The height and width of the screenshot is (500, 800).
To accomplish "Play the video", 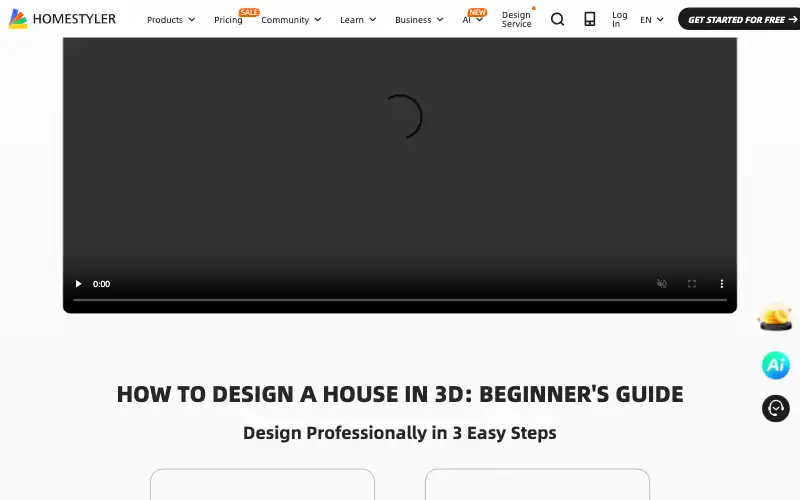I will [x=78, y=284].
